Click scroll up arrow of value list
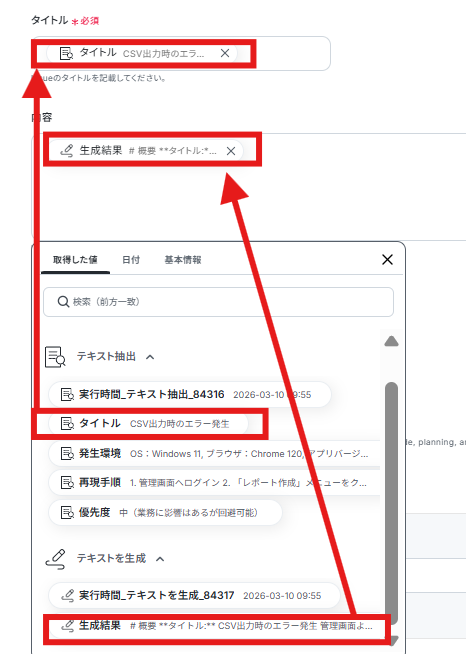Image resolution: width=466 pixels, height=654 pixels. (x=391, y=342)
